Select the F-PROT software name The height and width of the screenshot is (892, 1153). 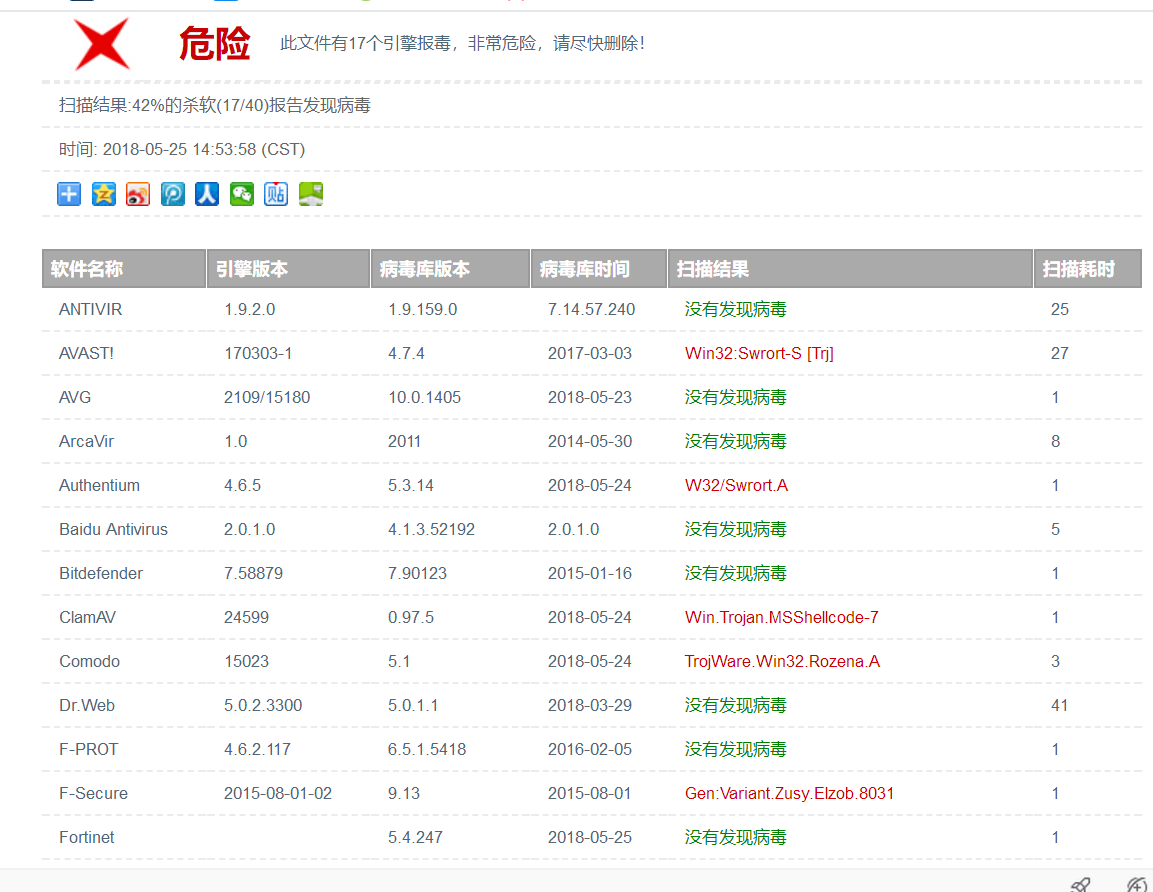pyautogui.click(x=88, y=750)
